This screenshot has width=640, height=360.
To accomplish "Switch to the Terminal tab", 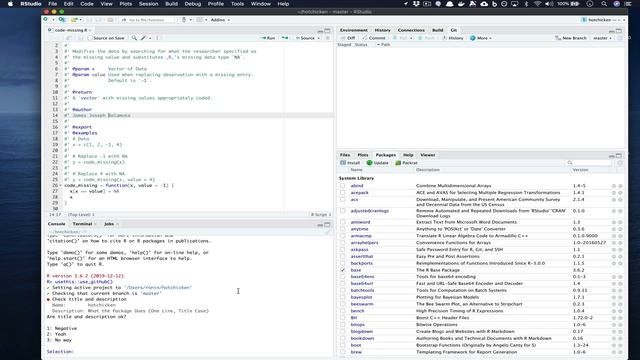I will [82, 224].
